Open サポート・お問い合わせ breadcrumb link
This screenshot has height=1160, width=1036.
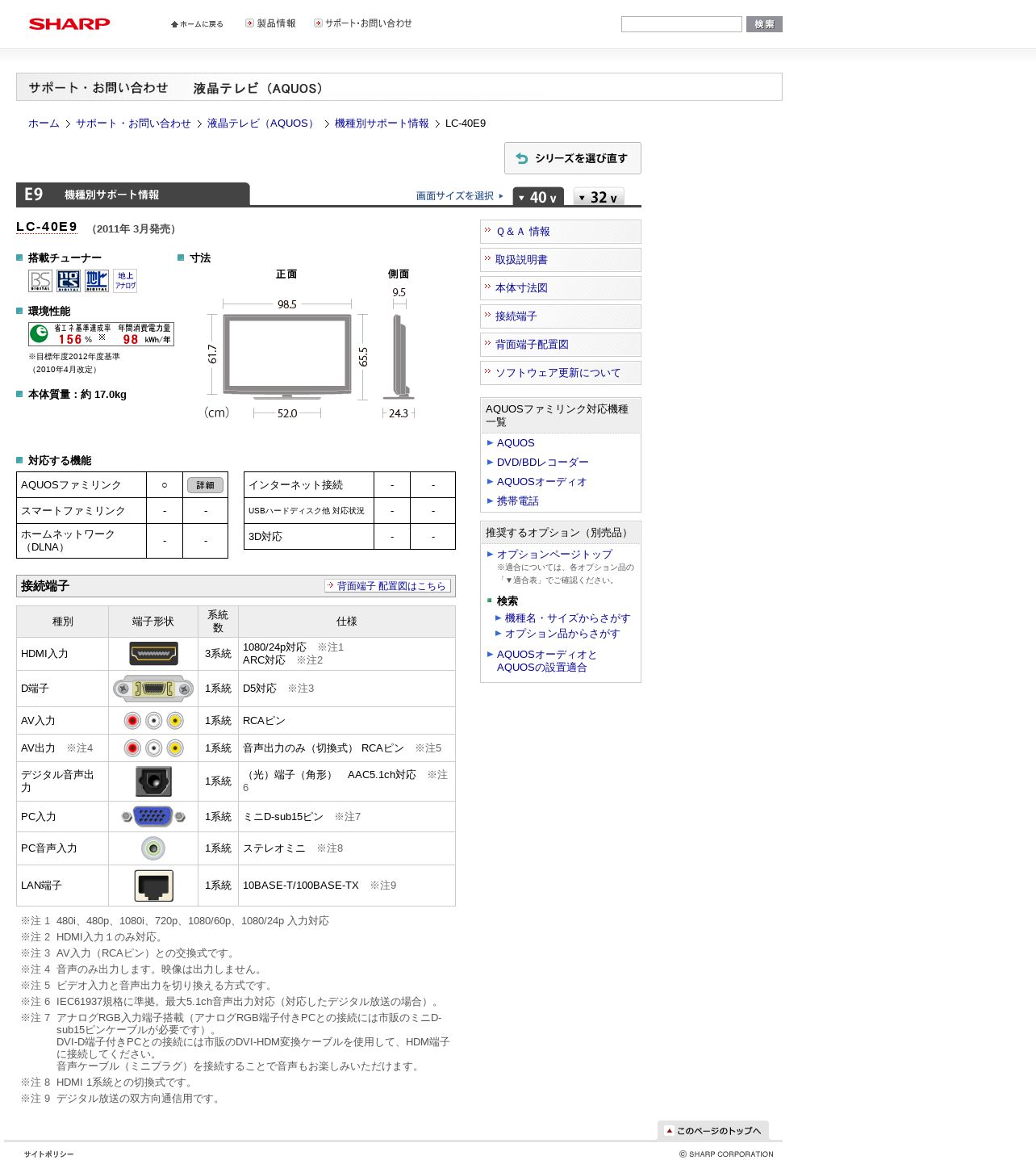133,124
